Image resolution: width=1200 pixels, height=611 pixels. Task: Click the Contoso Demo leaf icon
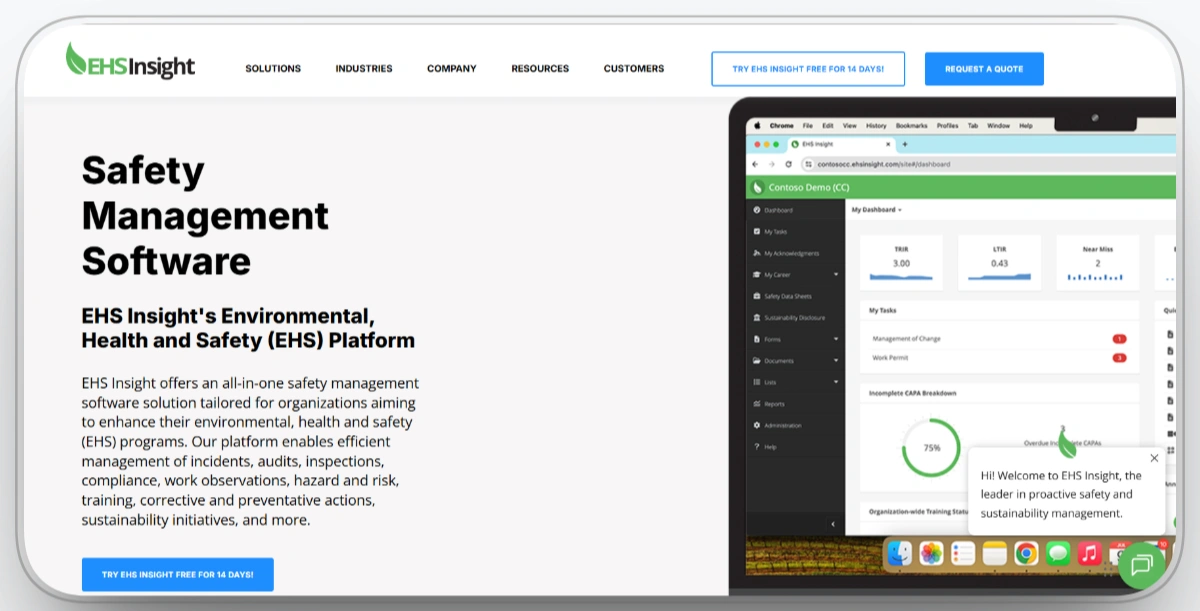tap(758, 187)
